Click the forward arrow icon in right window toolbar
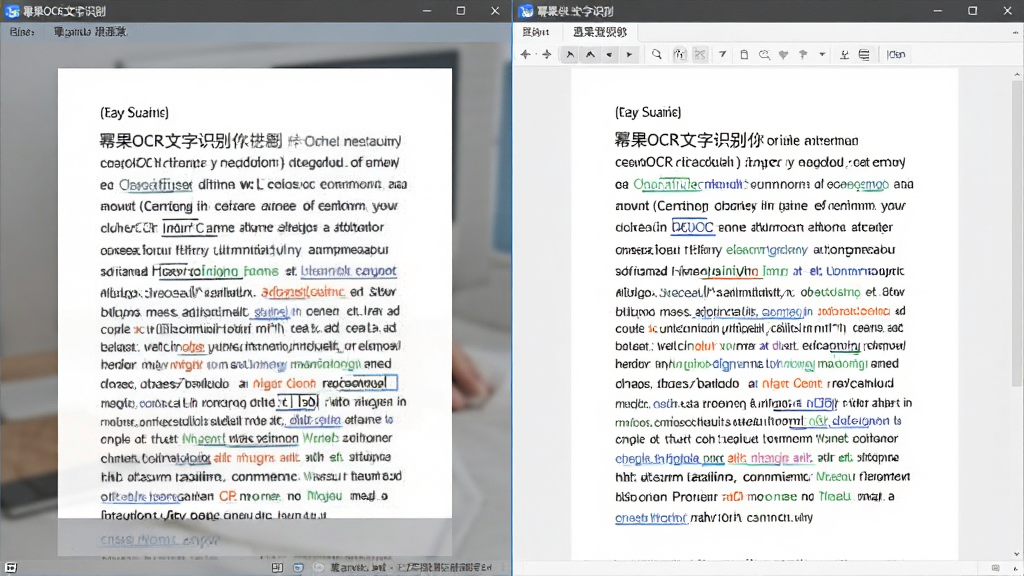Screen dimensions: 1024x576 [x=547, y=55]
